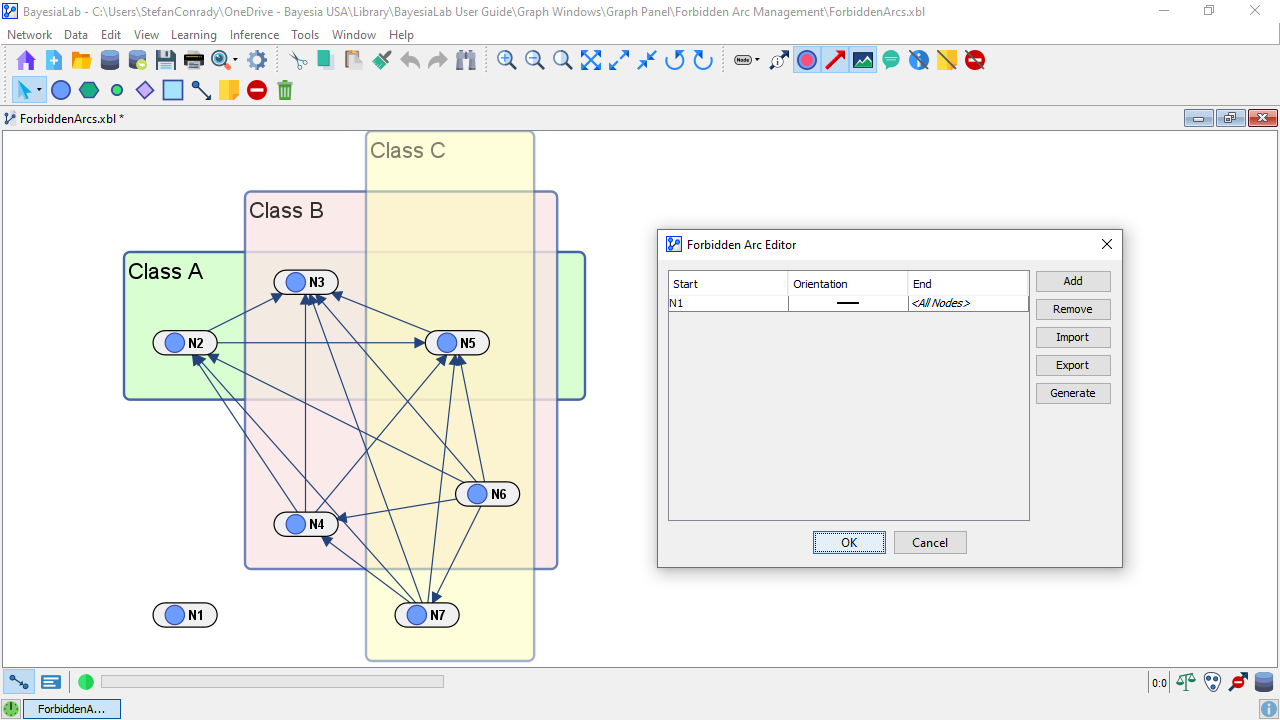Click the Import button
This screenshot has width=1280, height=720.
point(1073,337)
